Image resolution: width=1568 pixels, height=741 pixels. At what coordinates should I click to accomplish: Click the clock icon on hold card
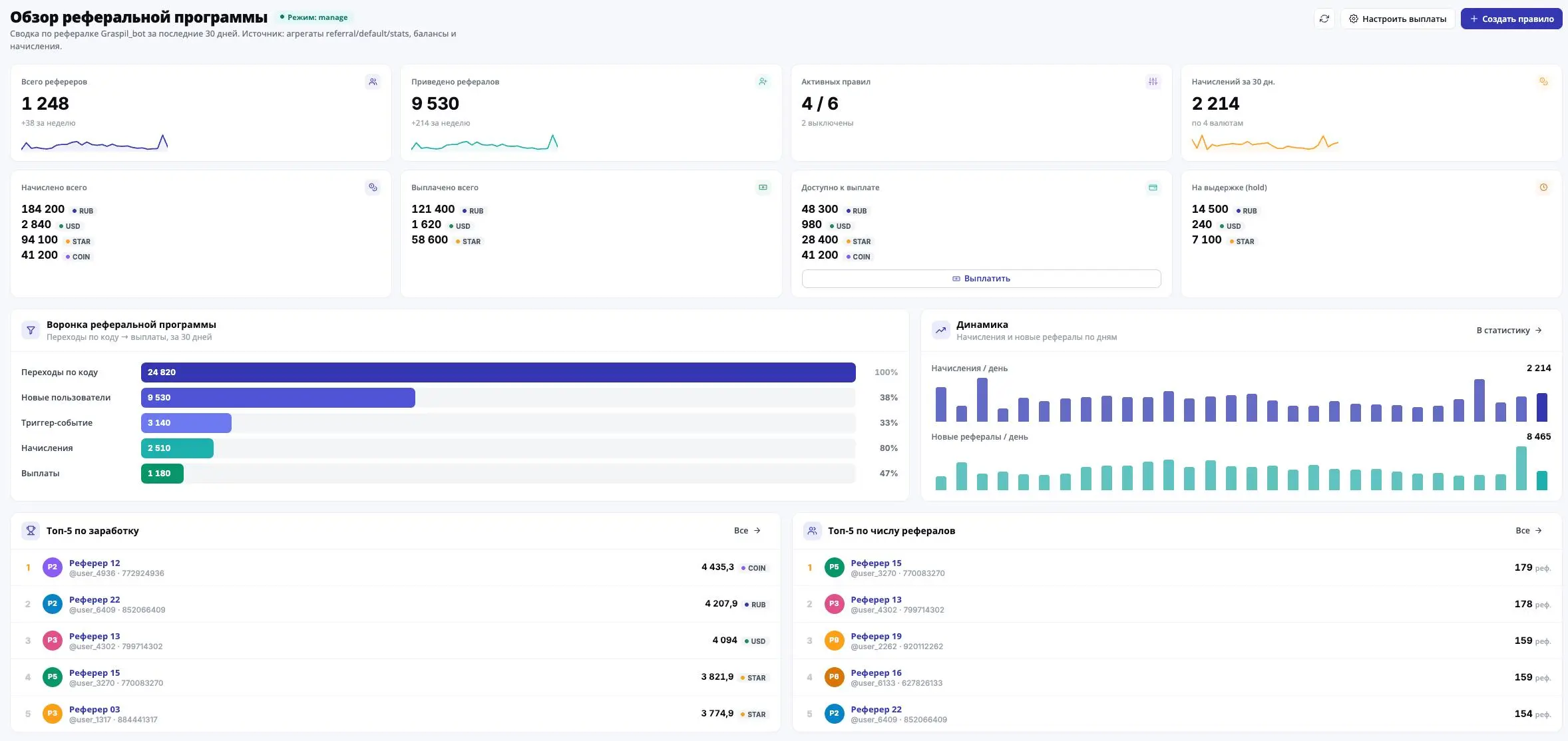coord(1543,188)
